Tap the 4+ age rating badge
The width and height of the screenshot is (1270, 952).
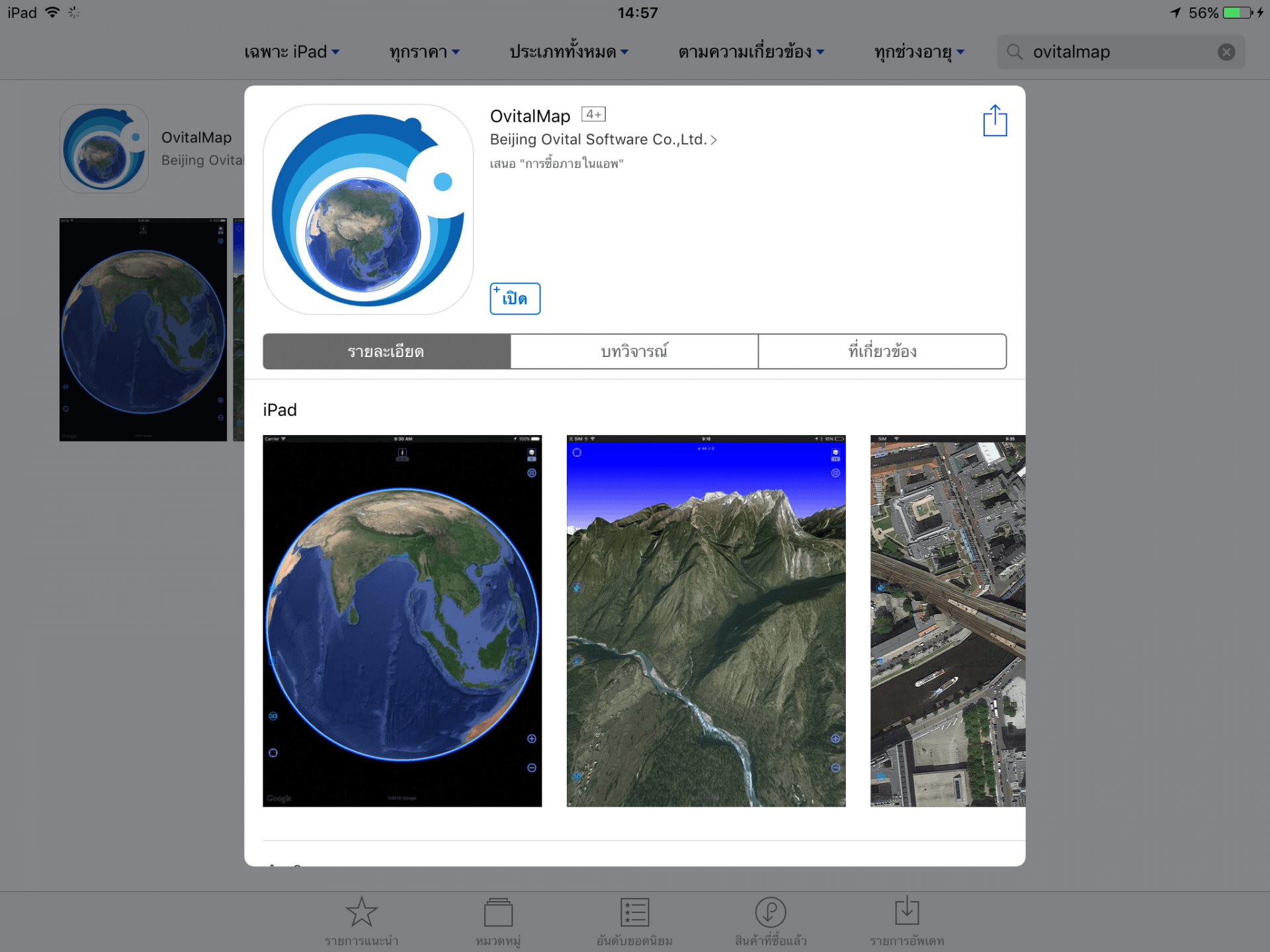[x=593, y=114]
